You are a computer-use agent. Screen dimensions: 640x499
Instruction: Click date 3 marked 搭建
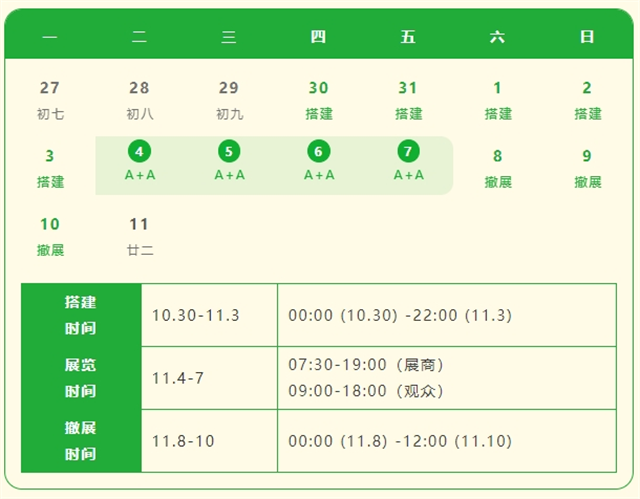pos(50,167)
